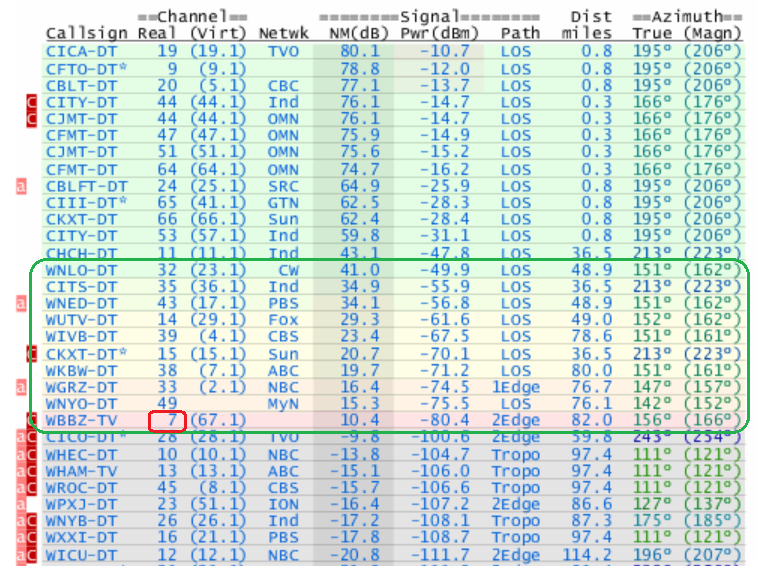
Task: Click the Netwk column header
Action: (x=284, y=33)
